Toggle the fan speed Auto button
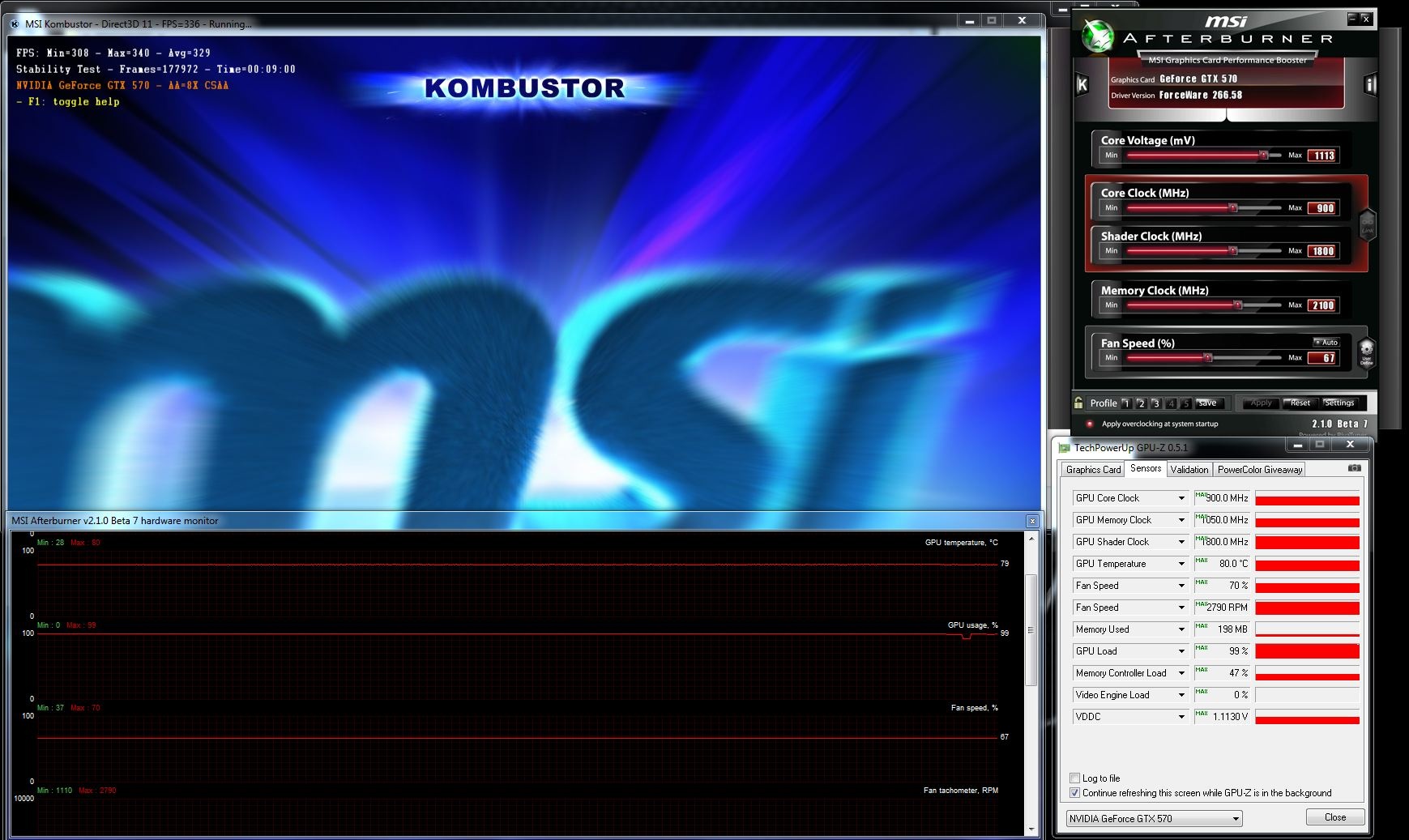Image resolution: width=1409 pixels, height=840 pixels. [1326, 342]
